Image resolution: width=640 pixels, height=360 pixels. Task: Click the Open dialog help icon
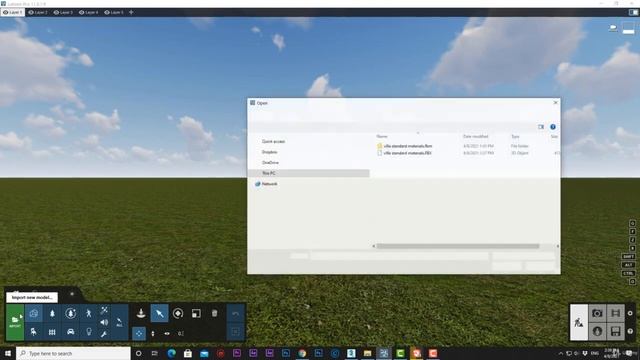[x=553, y=127]
